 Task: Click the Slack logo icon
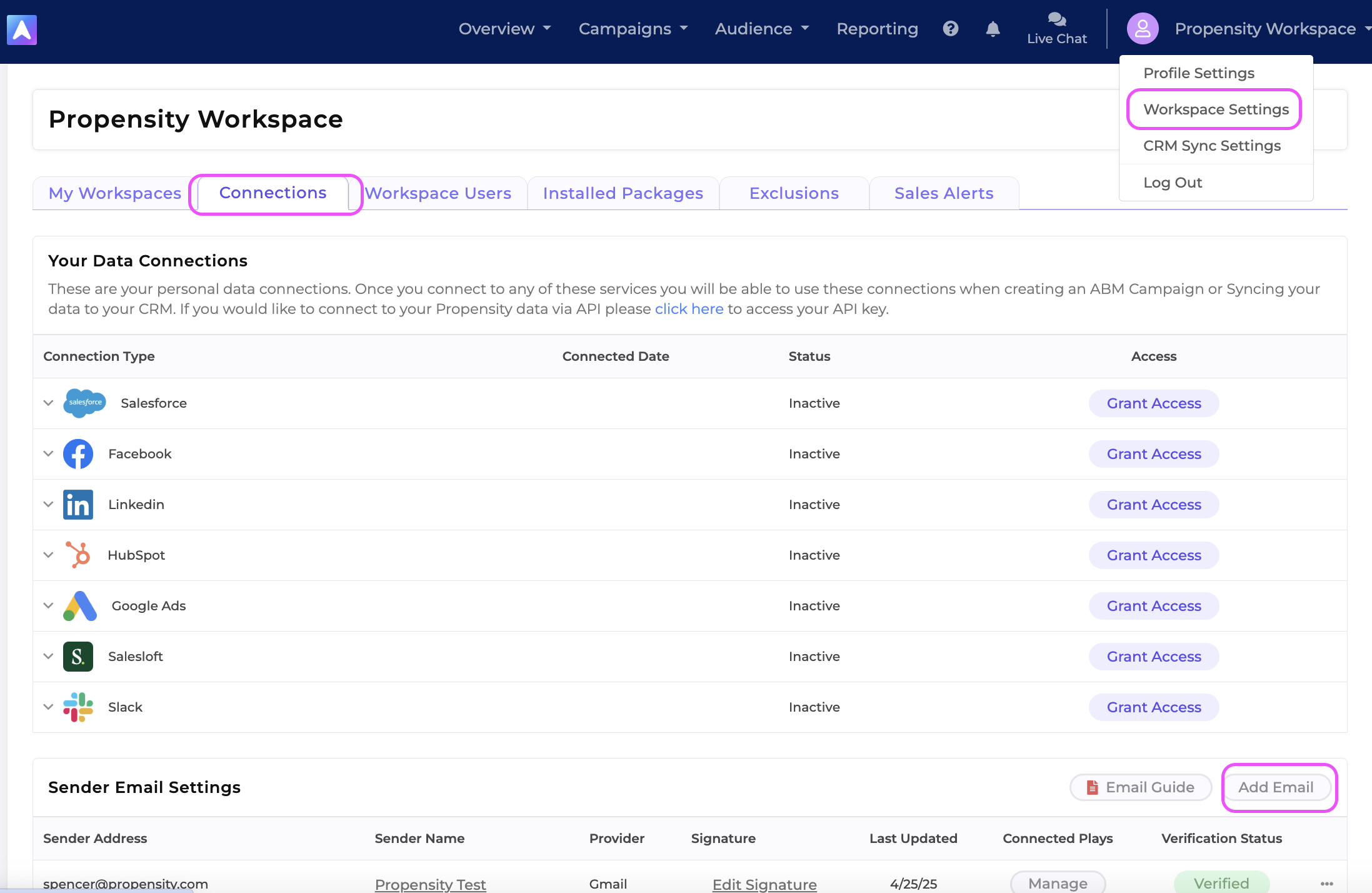[x=78, y=707]
